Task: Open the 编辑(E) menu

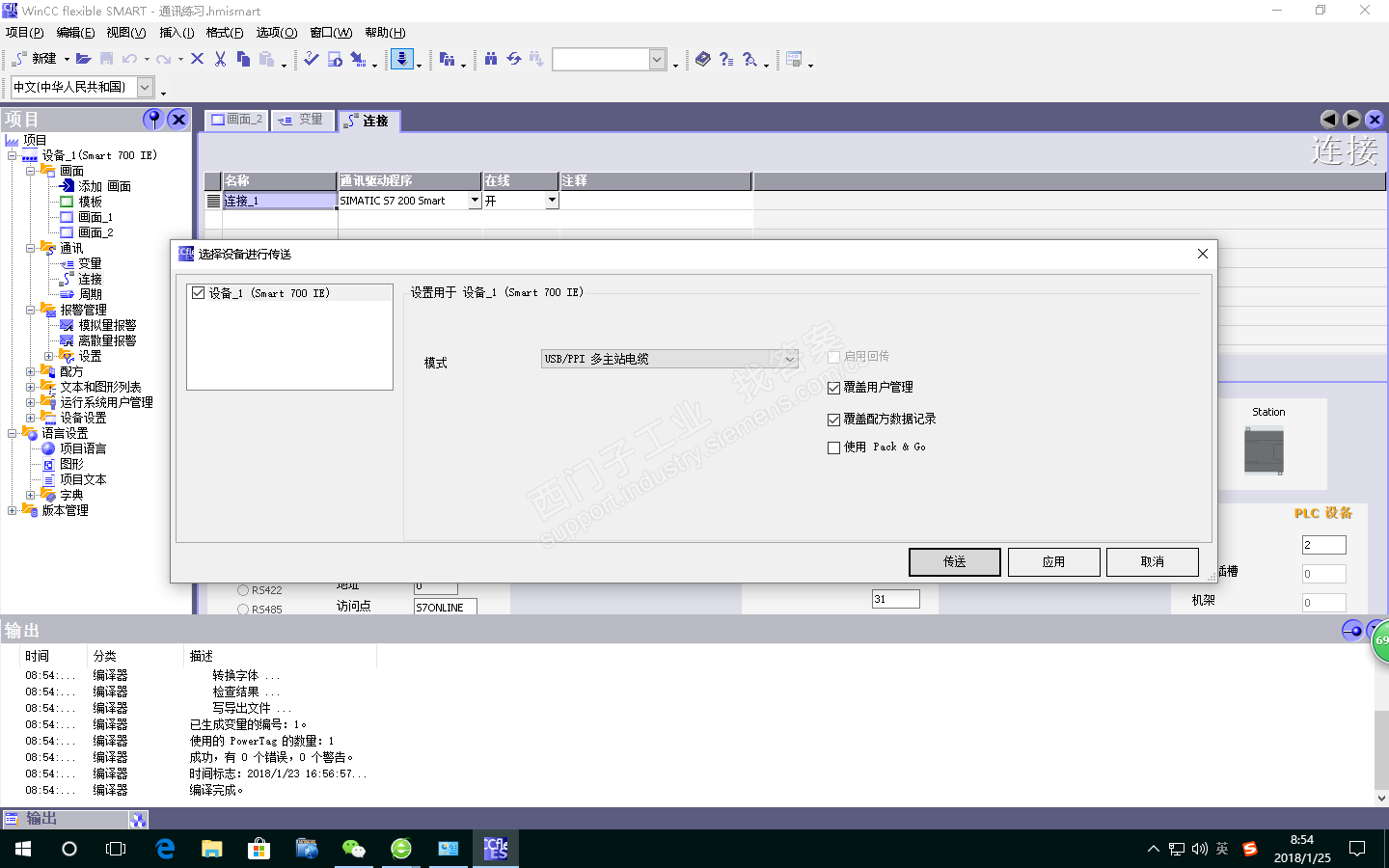Action: pyautogui.click(x=75, y=33)
